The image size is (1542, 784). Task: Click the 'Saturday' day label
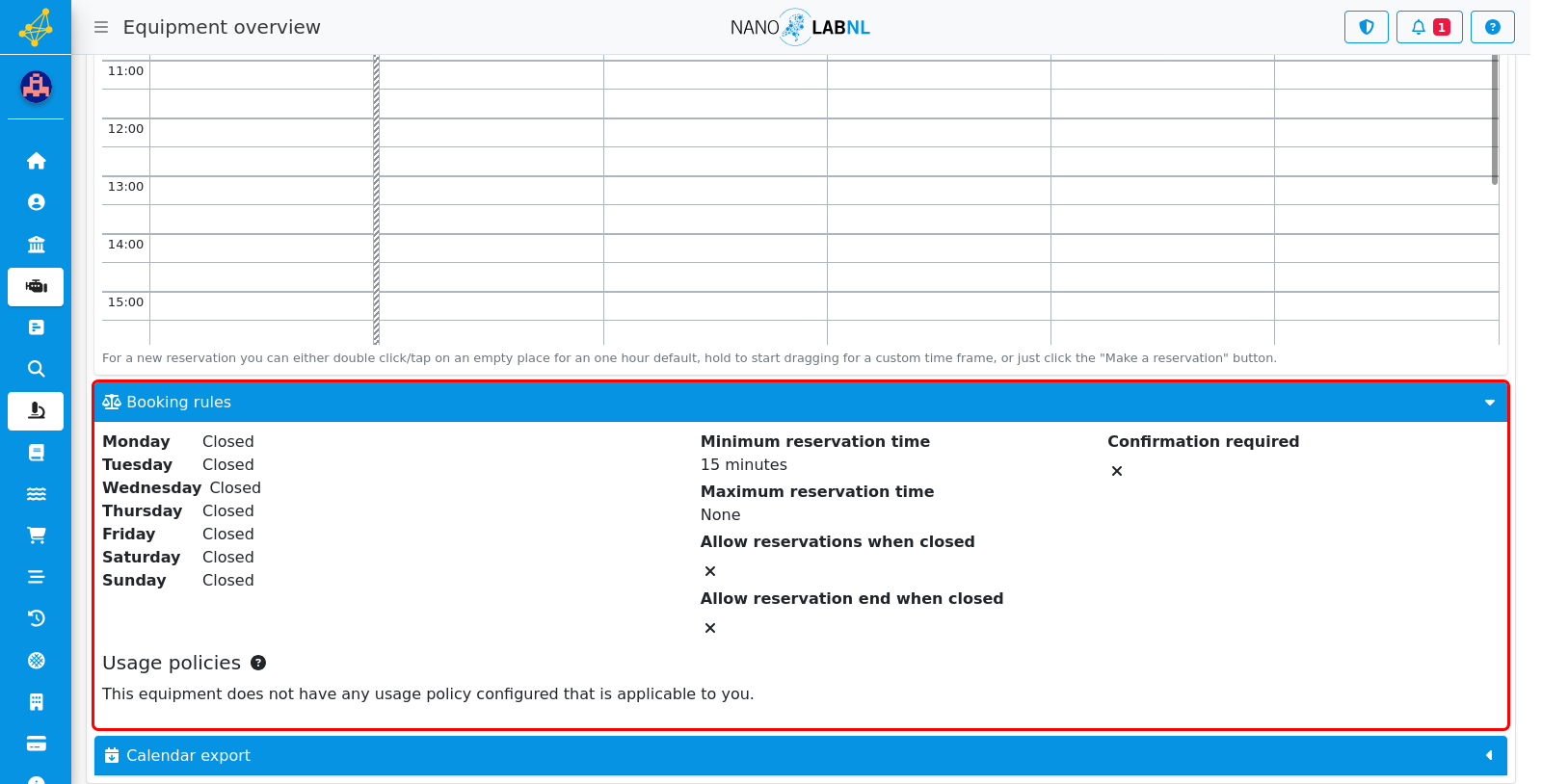tap(142, 557)
